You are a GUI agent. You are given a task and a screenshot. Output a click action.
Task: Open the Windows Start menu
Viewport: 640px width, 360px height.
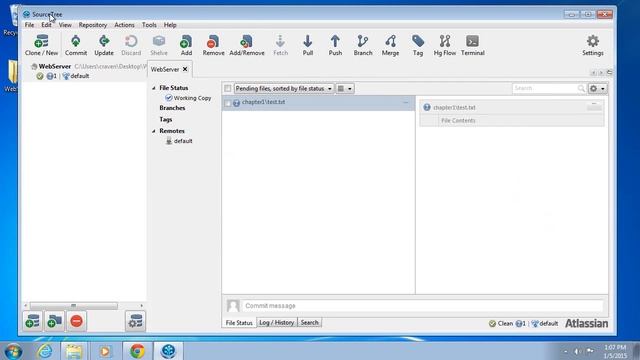(13, 351)
